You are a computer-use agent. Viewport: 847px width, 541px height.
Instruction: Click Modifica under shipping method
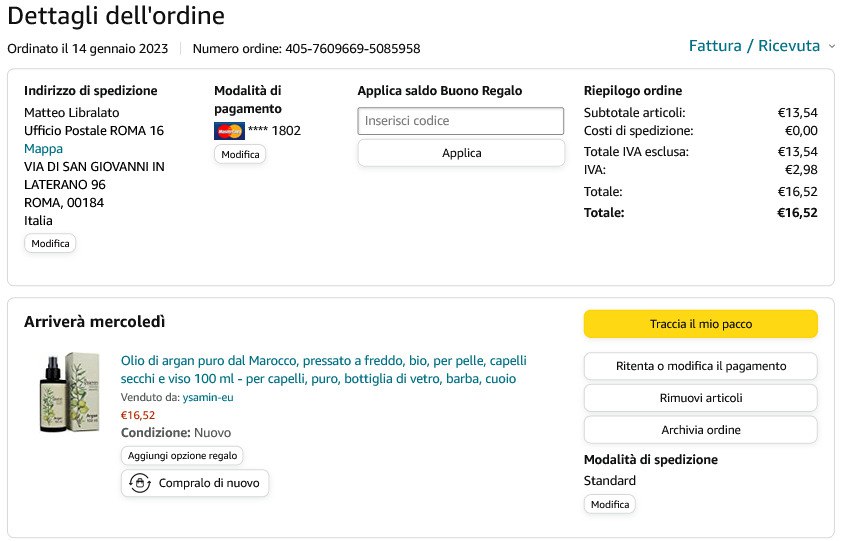pos(610,505)
